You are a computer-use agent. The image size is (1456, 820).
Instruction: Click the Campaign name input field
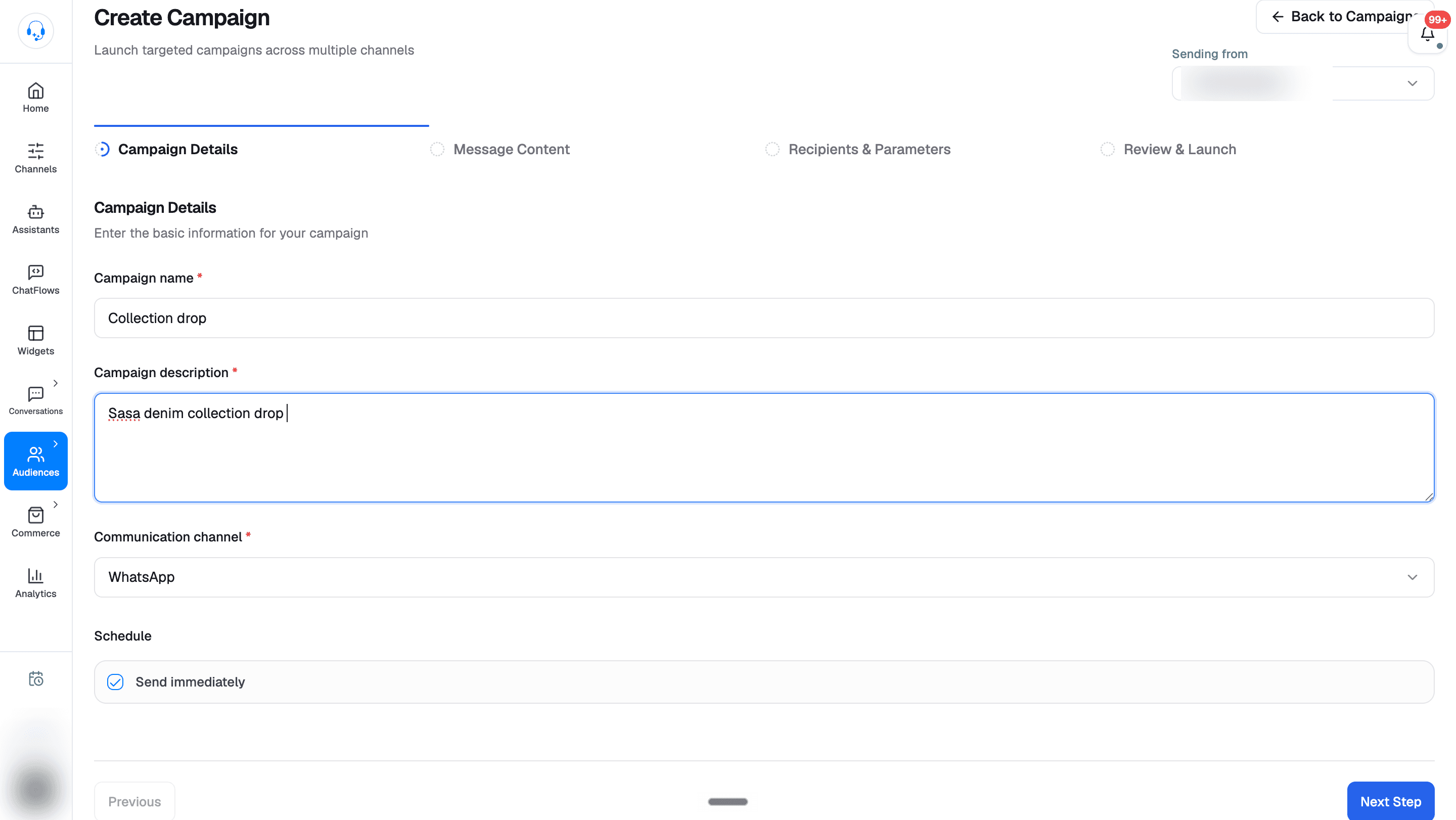click(x=763, y=318)
